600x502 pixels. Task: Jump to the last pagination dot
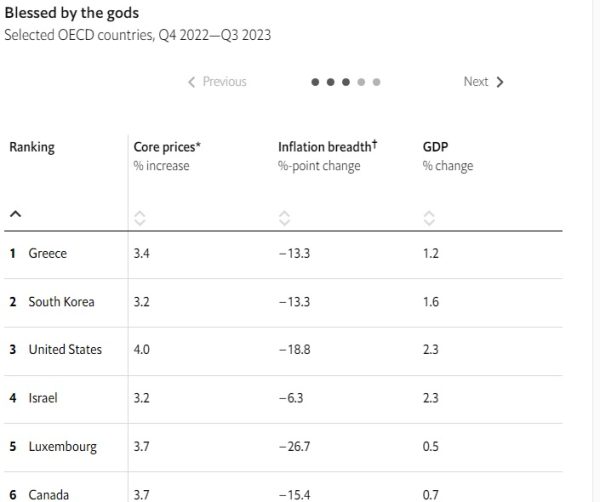click(376, 82)
